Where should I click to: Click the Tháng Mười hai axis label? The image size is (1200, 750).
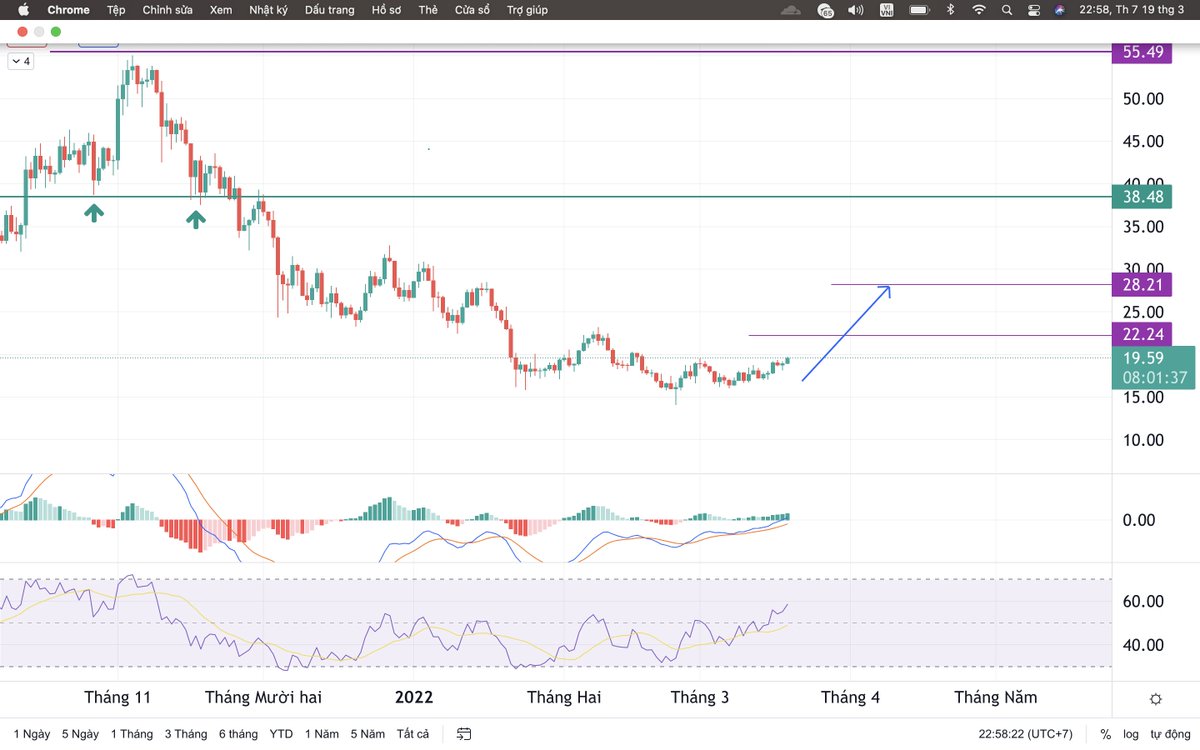263,697
